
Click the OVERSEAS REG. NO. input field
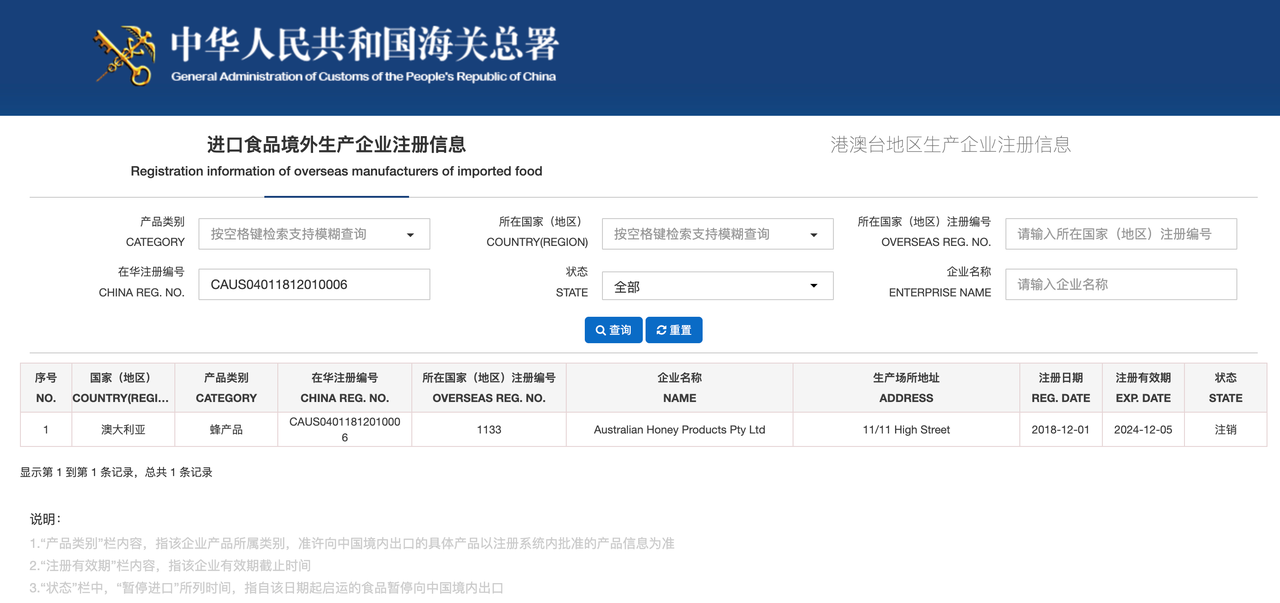tap(1121, 234)
